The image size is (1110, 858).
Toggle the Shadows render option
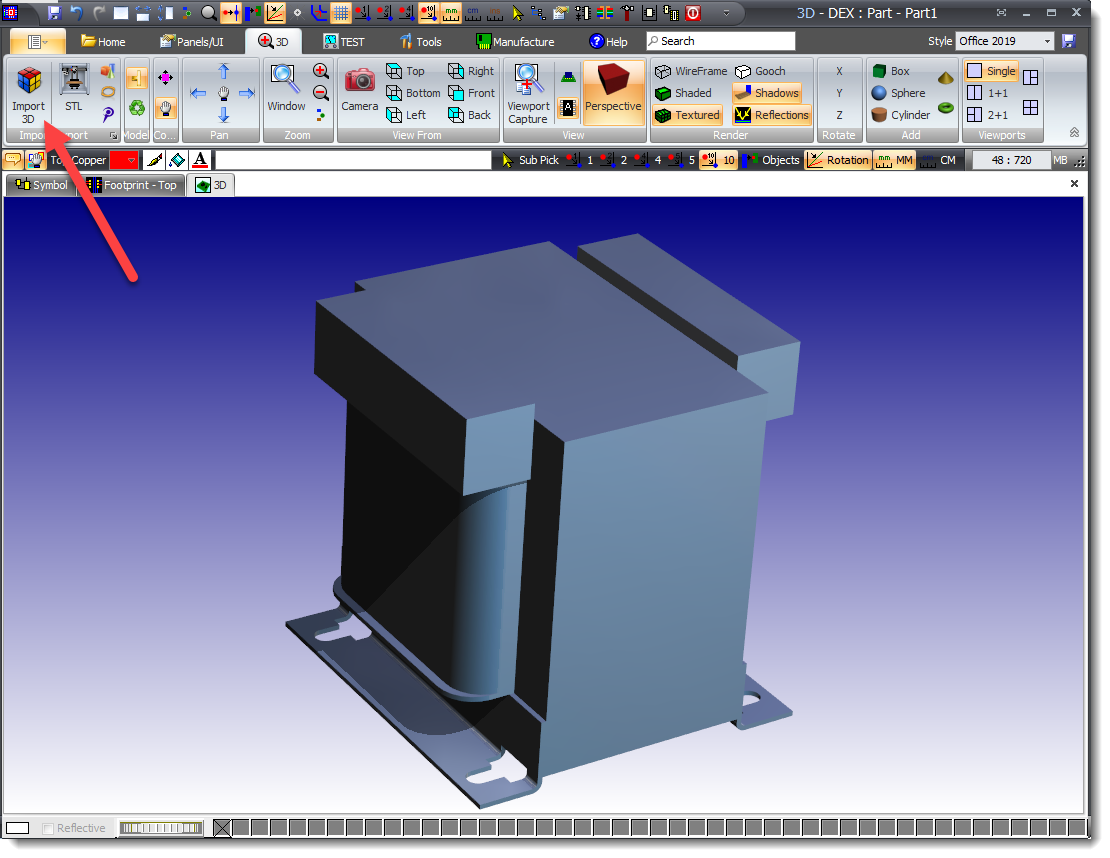766,93
